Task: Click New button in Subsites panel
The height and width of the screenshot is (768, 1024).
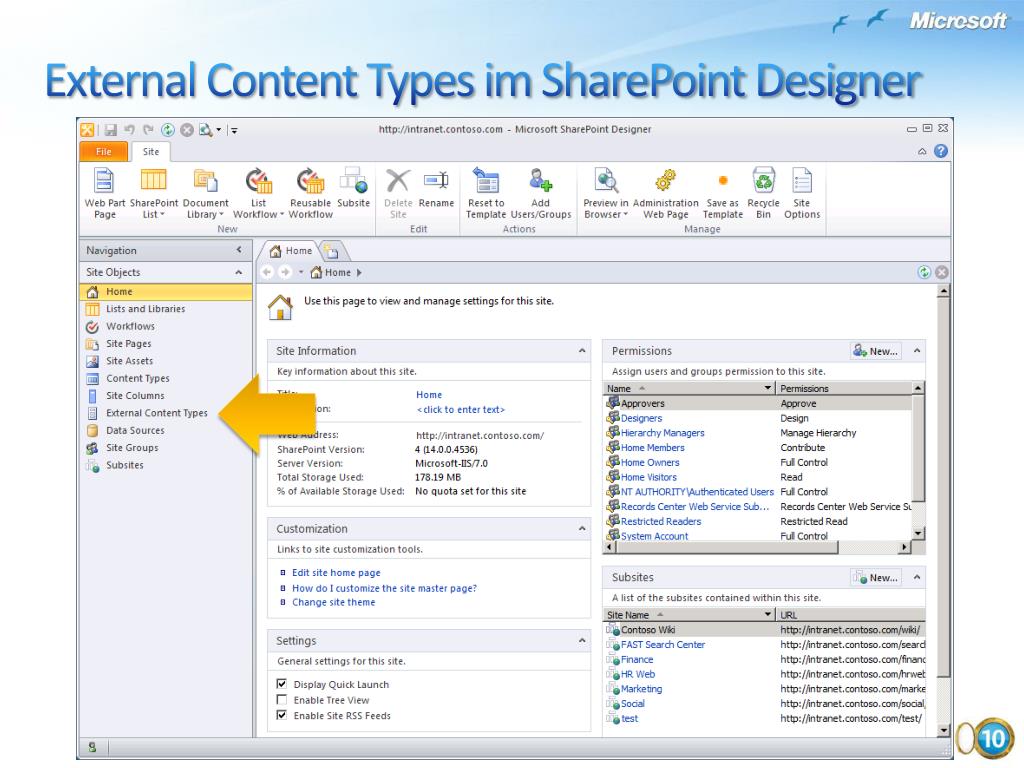Action: point(876,578)
